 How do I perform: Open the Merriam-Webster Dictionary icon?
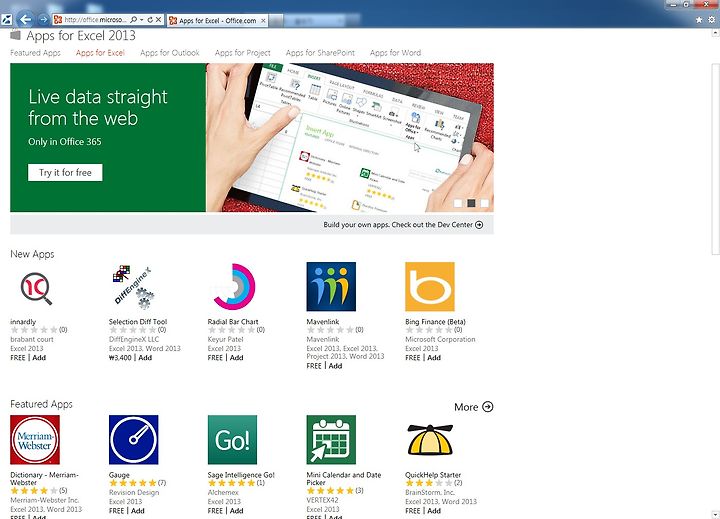tap(35, 440)
